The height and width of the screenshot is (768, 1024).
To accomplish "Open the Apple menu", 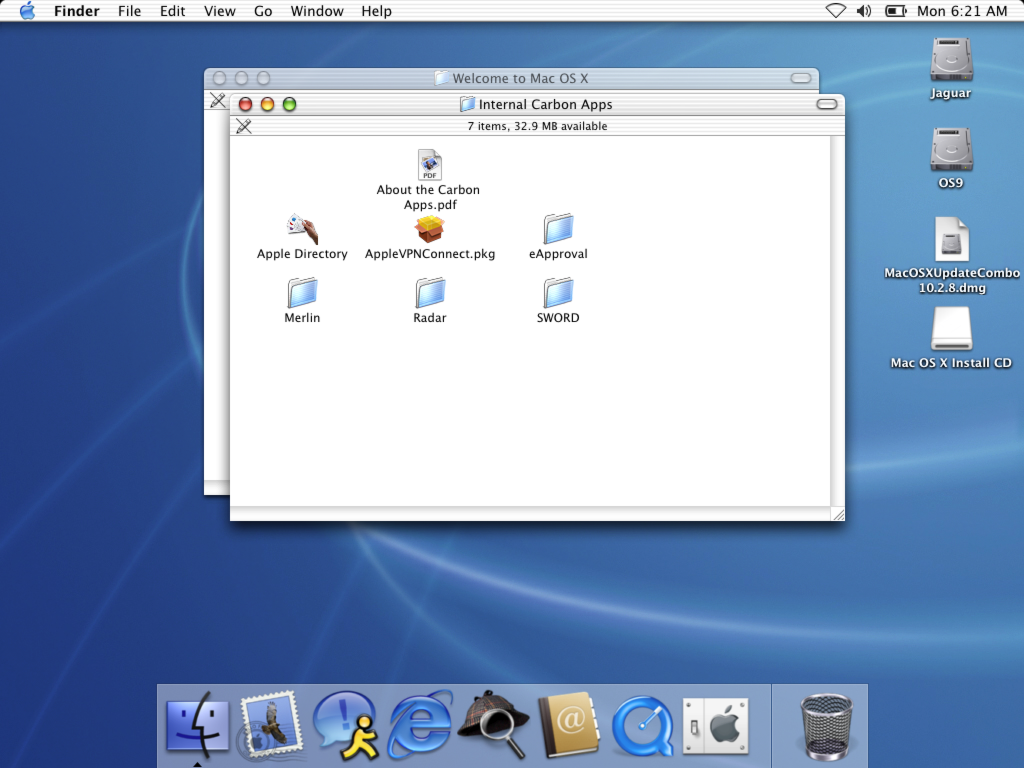I will pos(27,11).
